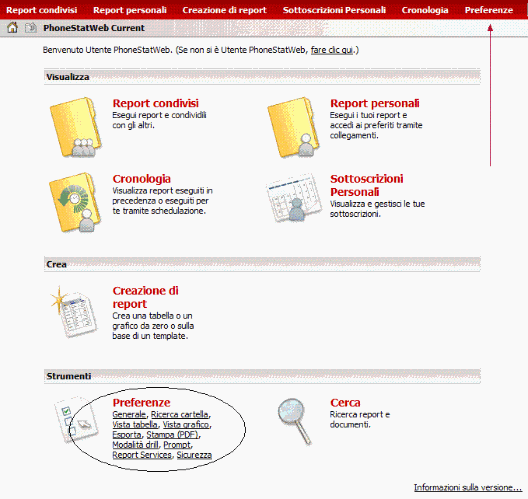The image size is (528, 499).
Task: Click Informazioni sulla versione link
Action: (468, 487)
